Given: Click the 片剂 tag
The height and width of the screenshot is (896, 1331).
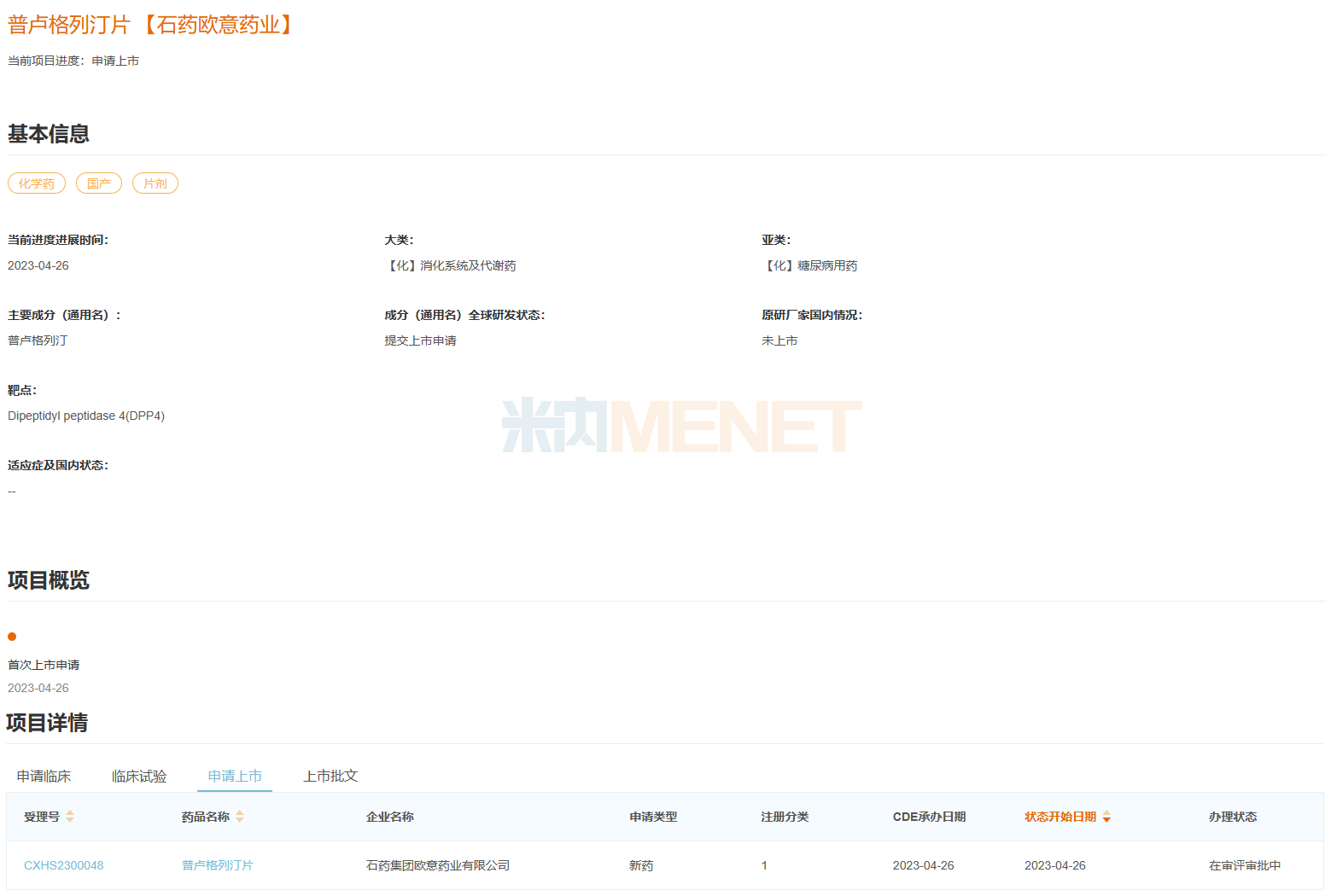Looking at the screenshot, I should [155, 183].
